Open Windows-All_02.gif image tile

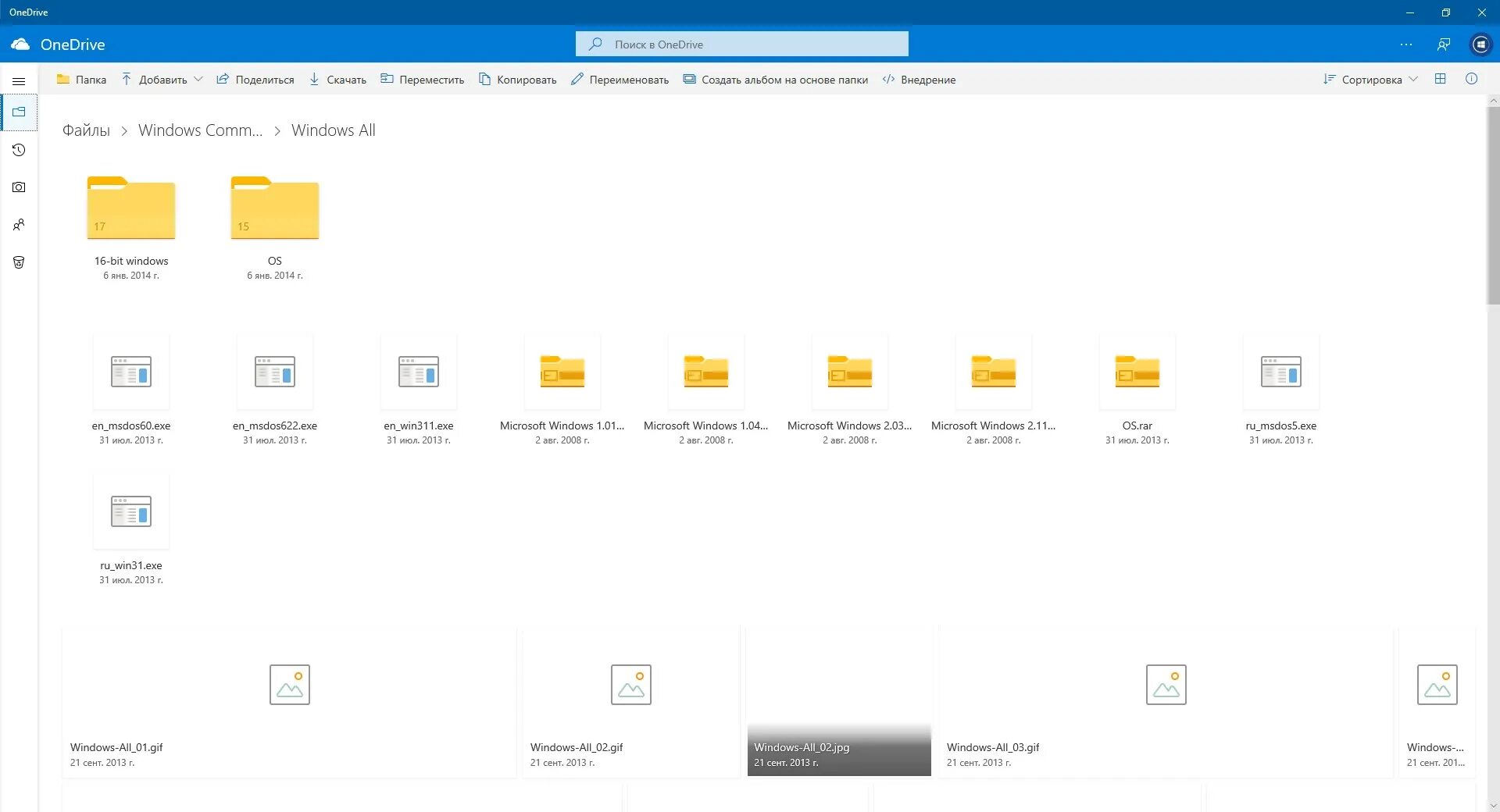pyautogui.click(x=631, y=702)
